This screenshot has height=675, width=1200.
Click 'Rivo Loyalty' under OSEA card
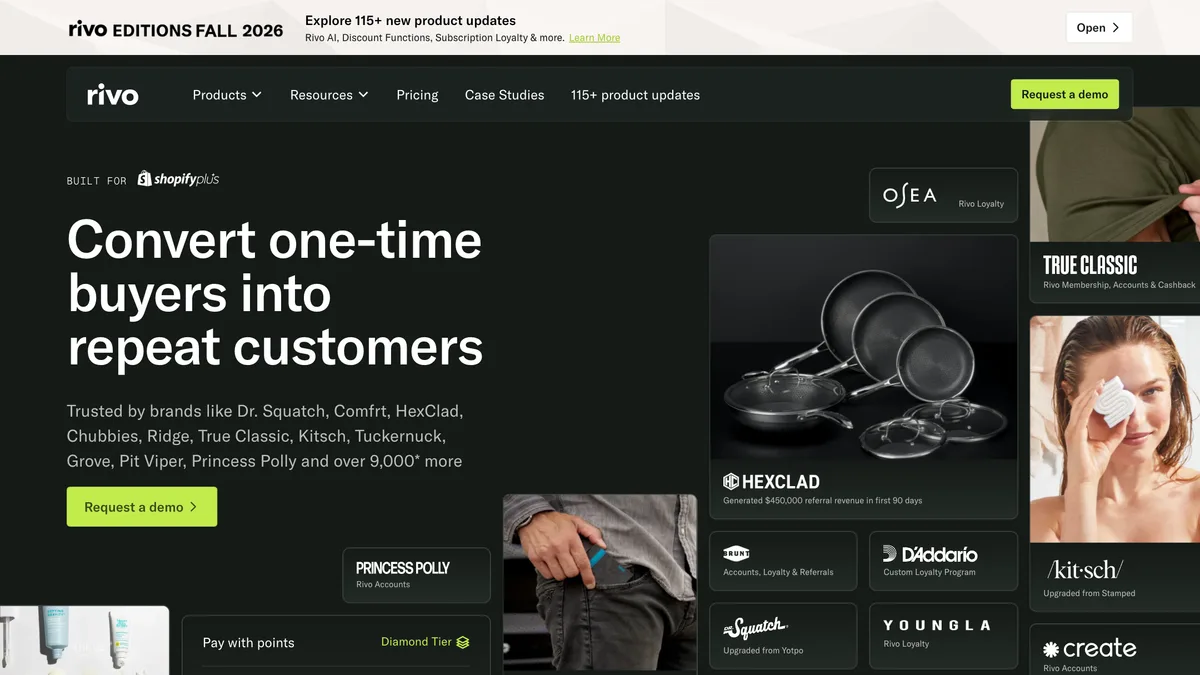click(981, 204)
